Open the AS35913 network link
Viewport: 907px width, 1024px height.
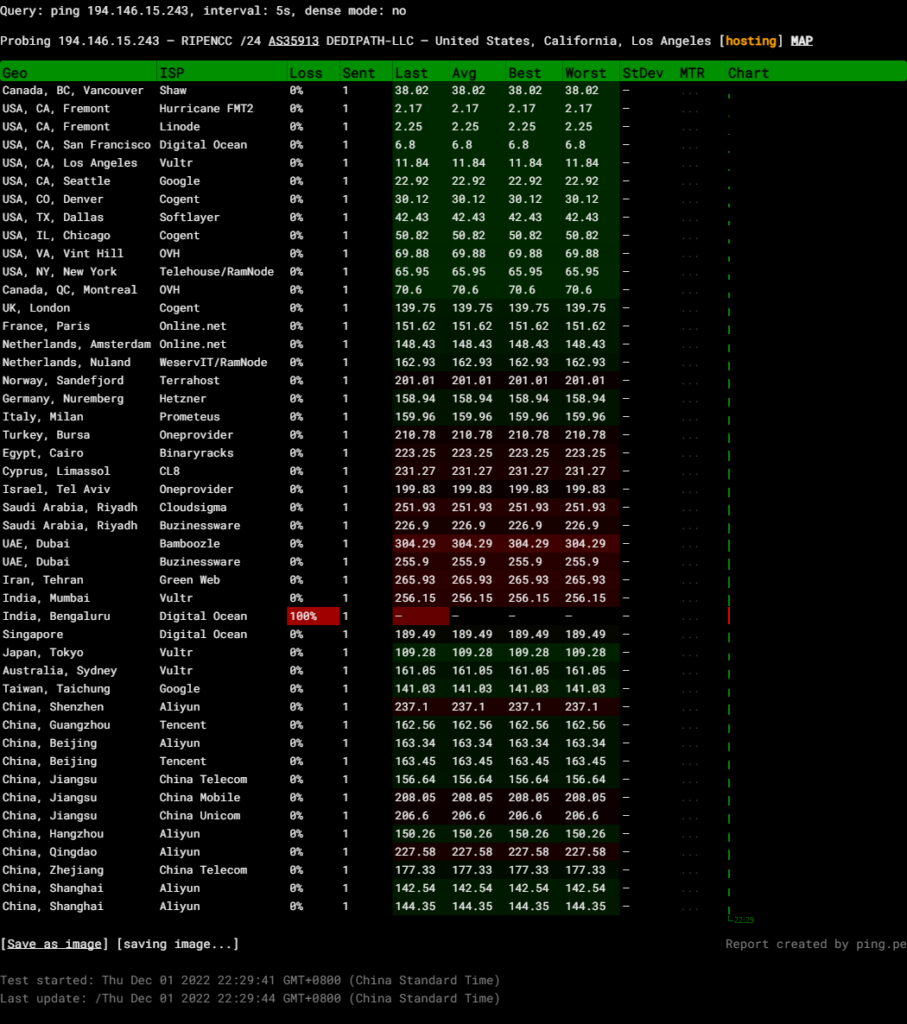(x=294, y=42)
